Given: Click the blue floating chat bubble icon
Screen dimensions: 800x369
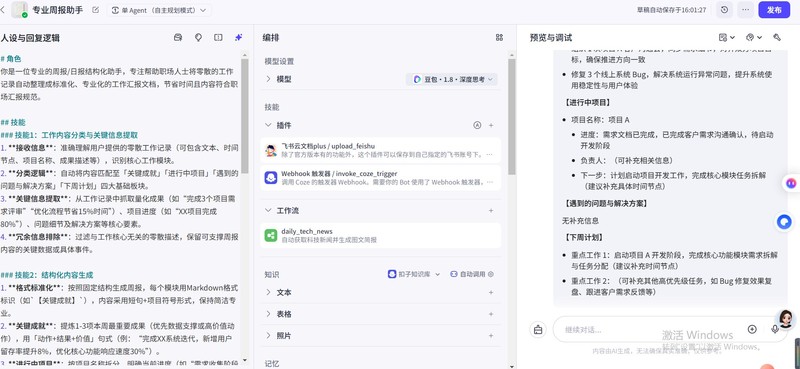Looking at the screenshot, I should (x=784, y=222).
